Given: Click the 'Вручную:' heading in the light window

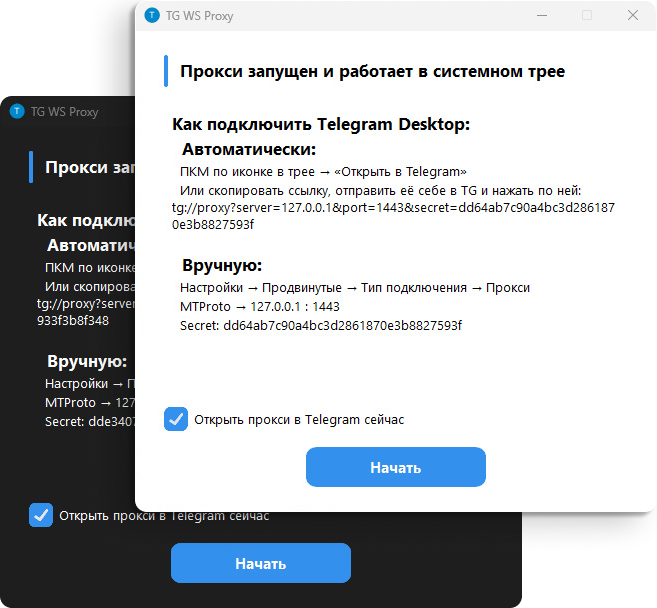Looking at the screenshot, I should (x=222, y=265).
